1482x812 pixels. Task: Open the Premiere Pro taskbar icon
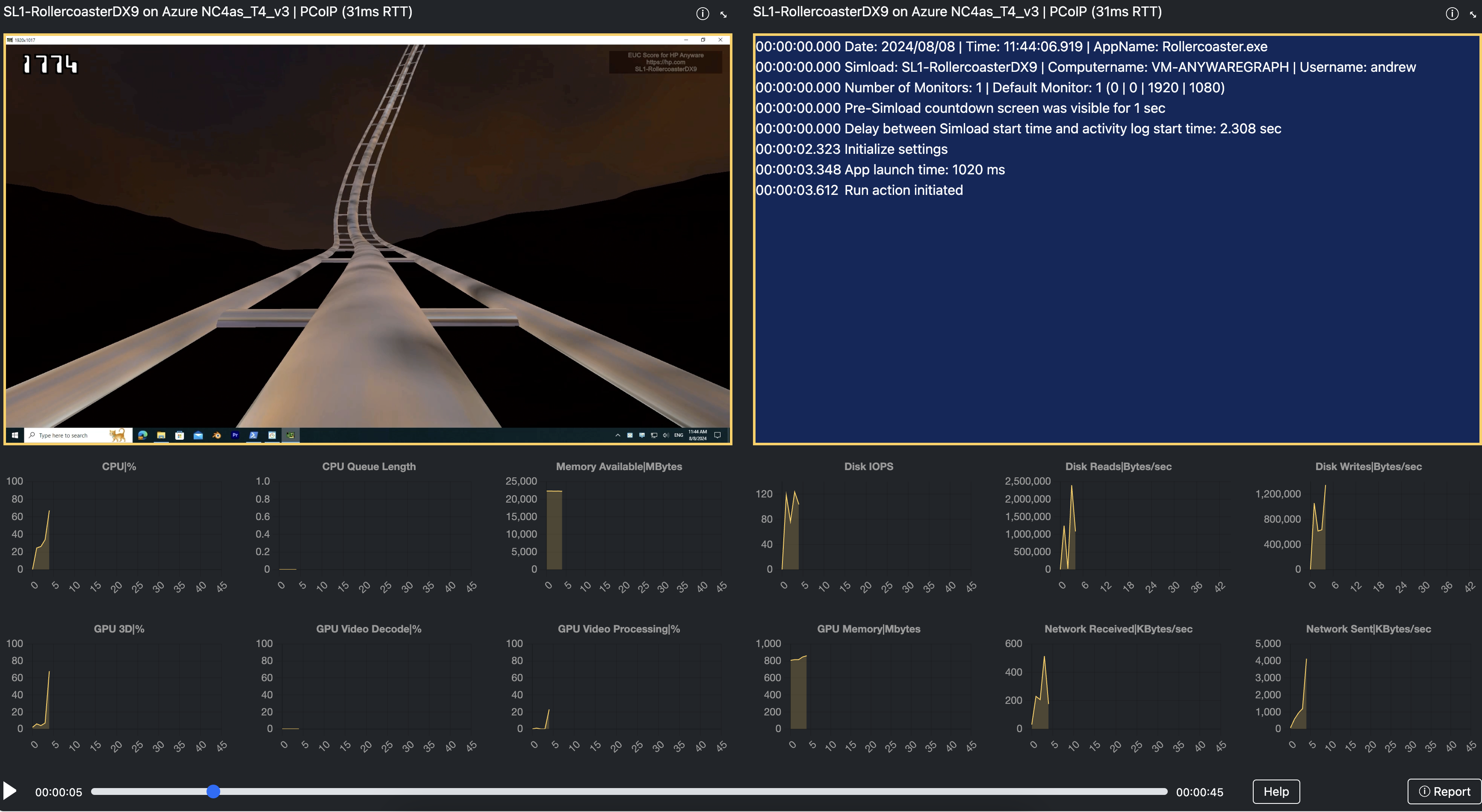pyautogui.click(x=235, y=435)
